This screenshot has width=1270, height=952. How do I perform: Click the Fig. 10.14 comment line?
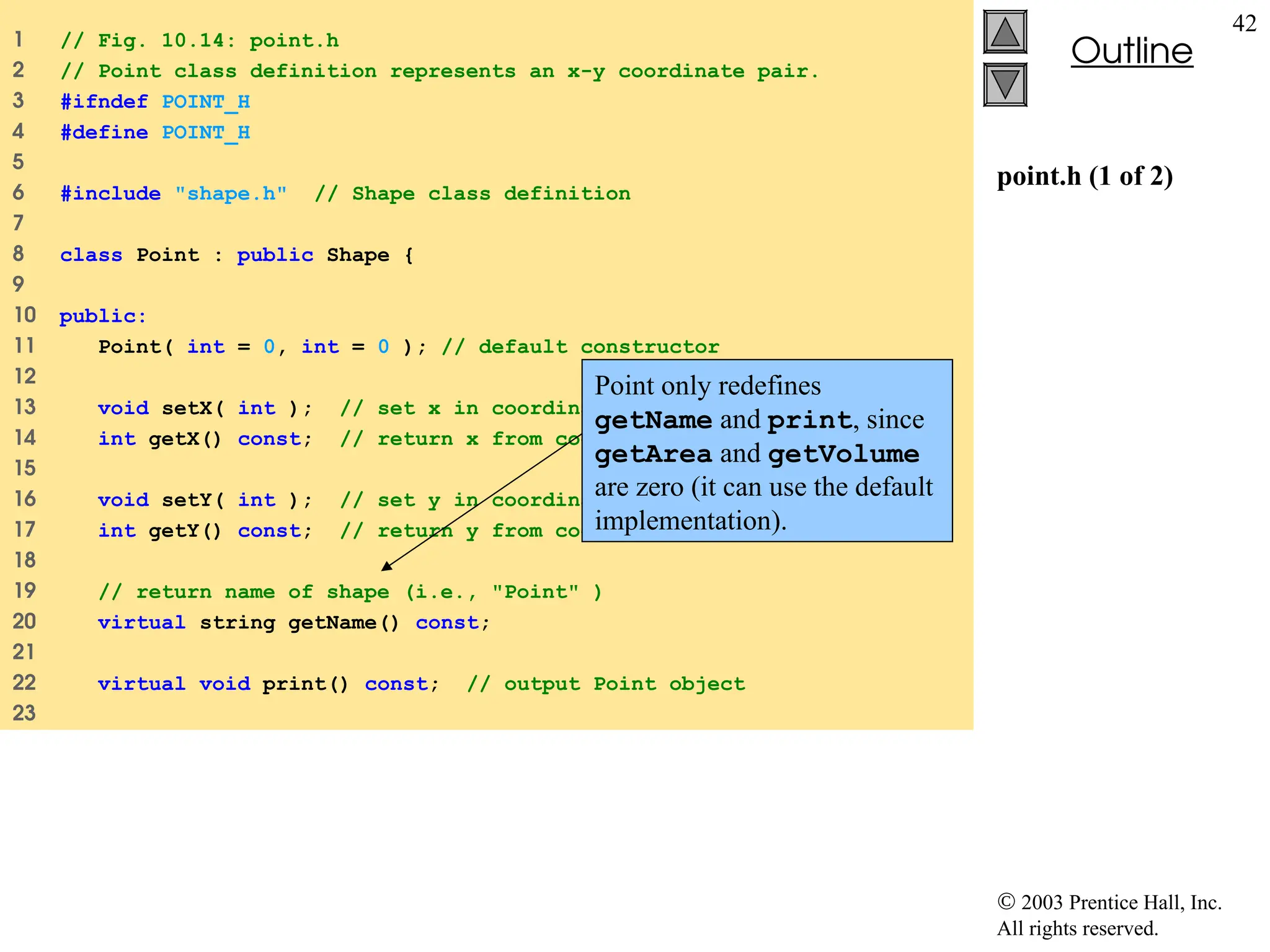[x=200, y=41]
